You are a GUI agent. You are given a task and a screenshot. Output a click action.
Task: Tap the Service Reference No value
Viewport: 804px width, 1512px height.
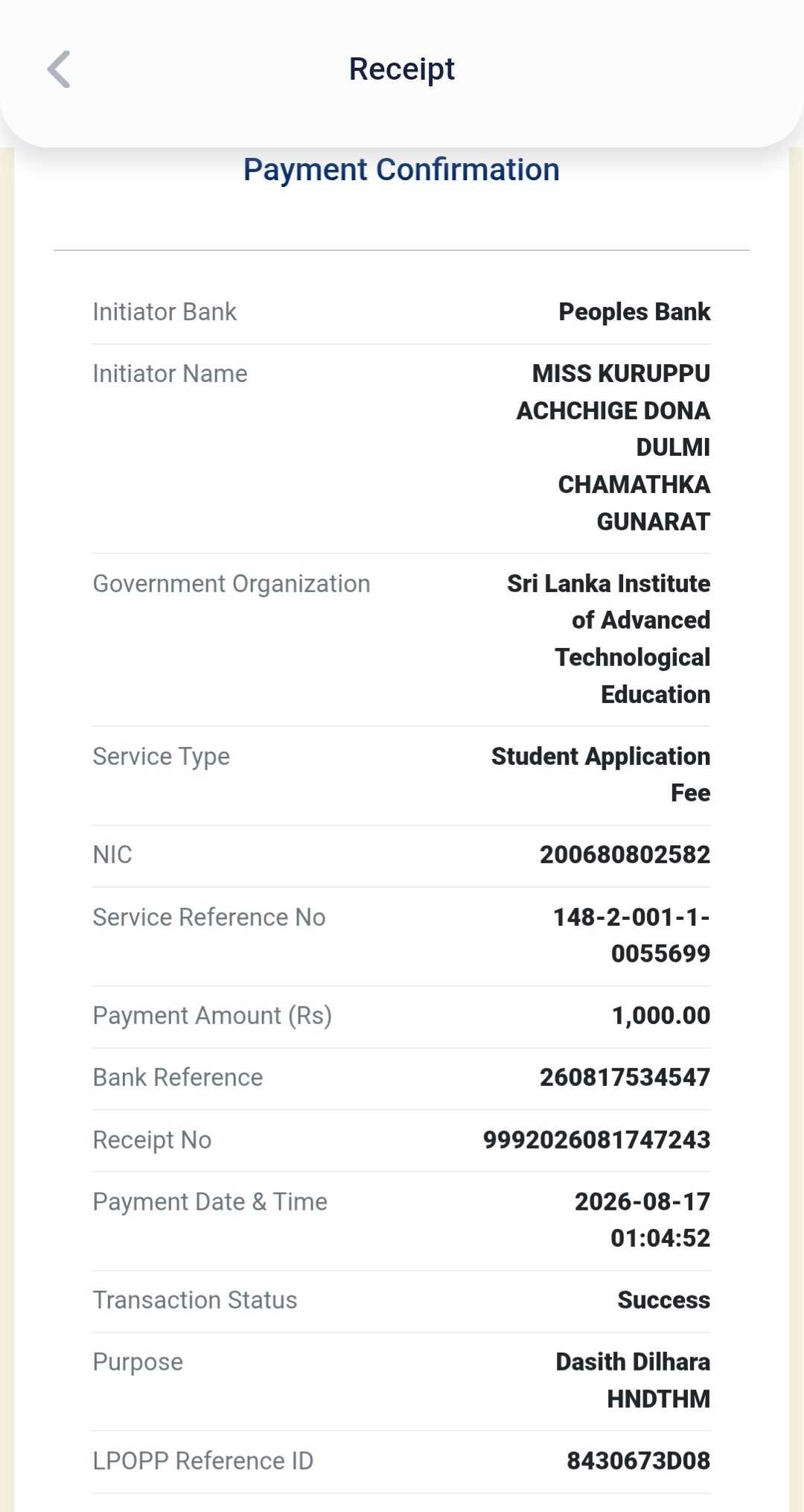click(x=631, y=936)
